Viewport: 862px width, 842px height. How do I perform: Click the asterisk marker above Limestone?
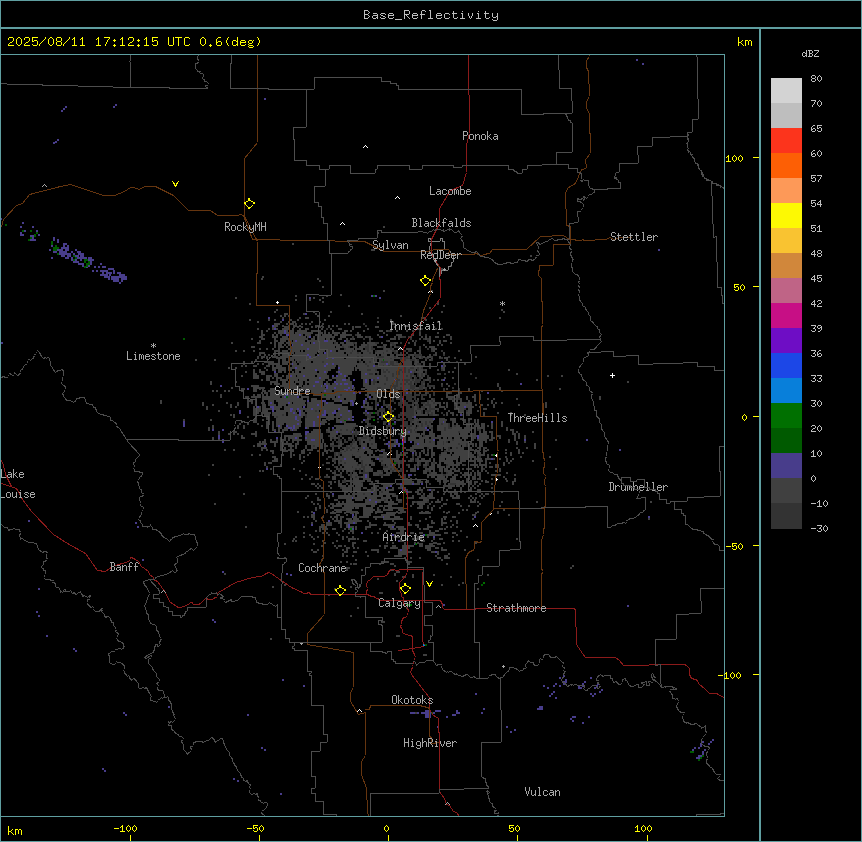pyautogui.click(x=153, y=346)
